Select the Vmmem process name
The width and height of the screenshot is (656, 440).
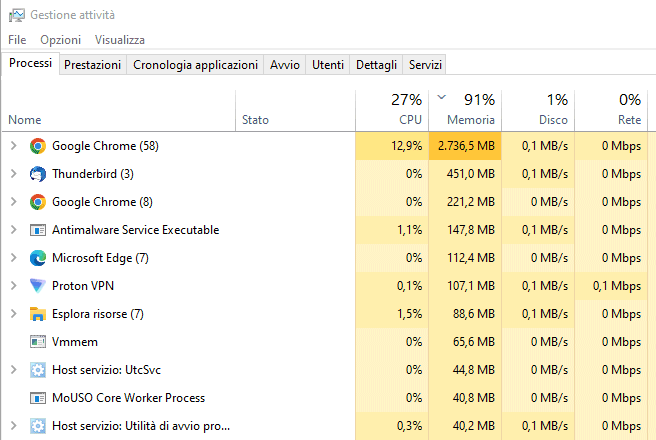pyautogui.click(x=75, y=342)
